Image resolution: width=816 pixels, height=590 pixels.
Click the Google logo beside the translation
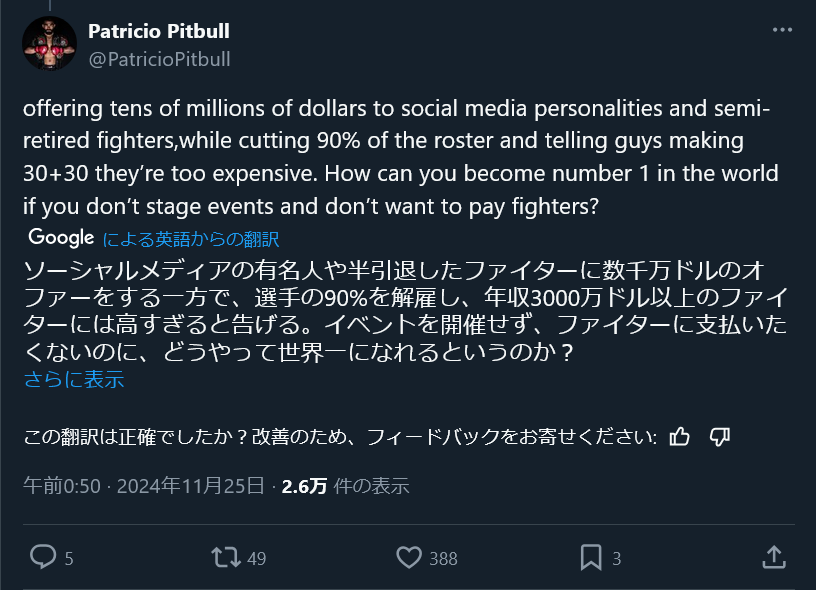61,238
